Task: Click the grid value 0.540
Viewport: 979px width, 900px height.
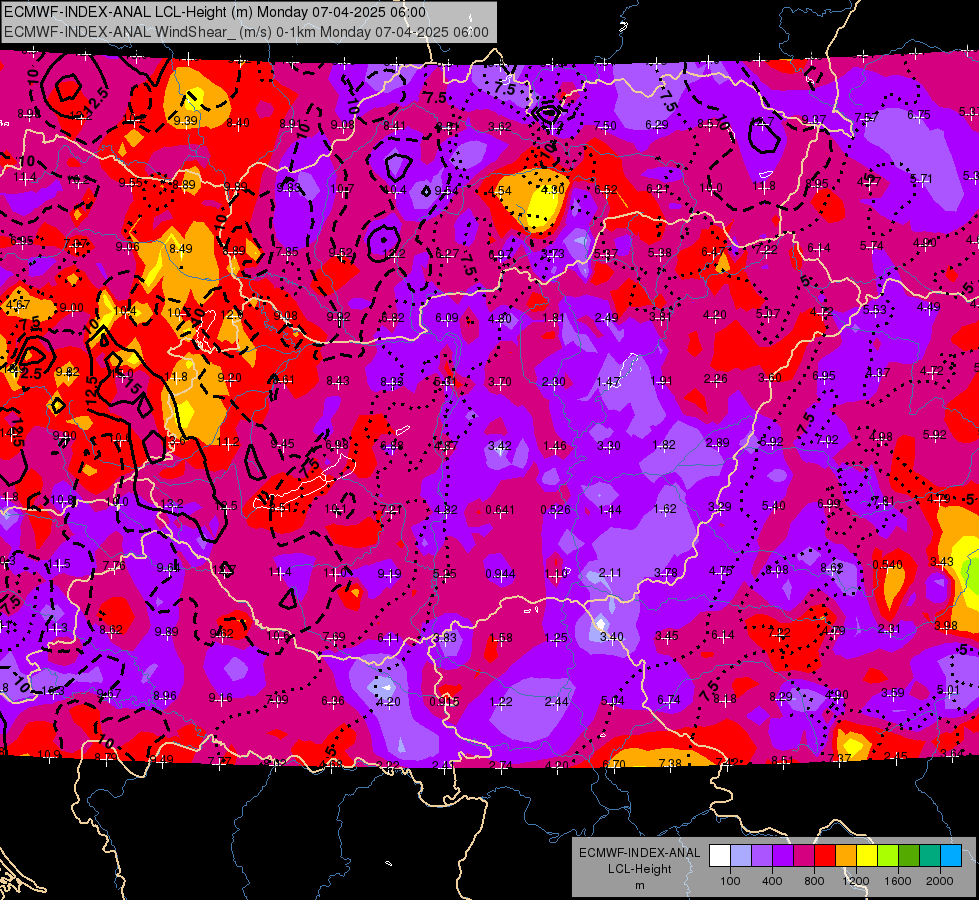Action: [x=887, y=565]
